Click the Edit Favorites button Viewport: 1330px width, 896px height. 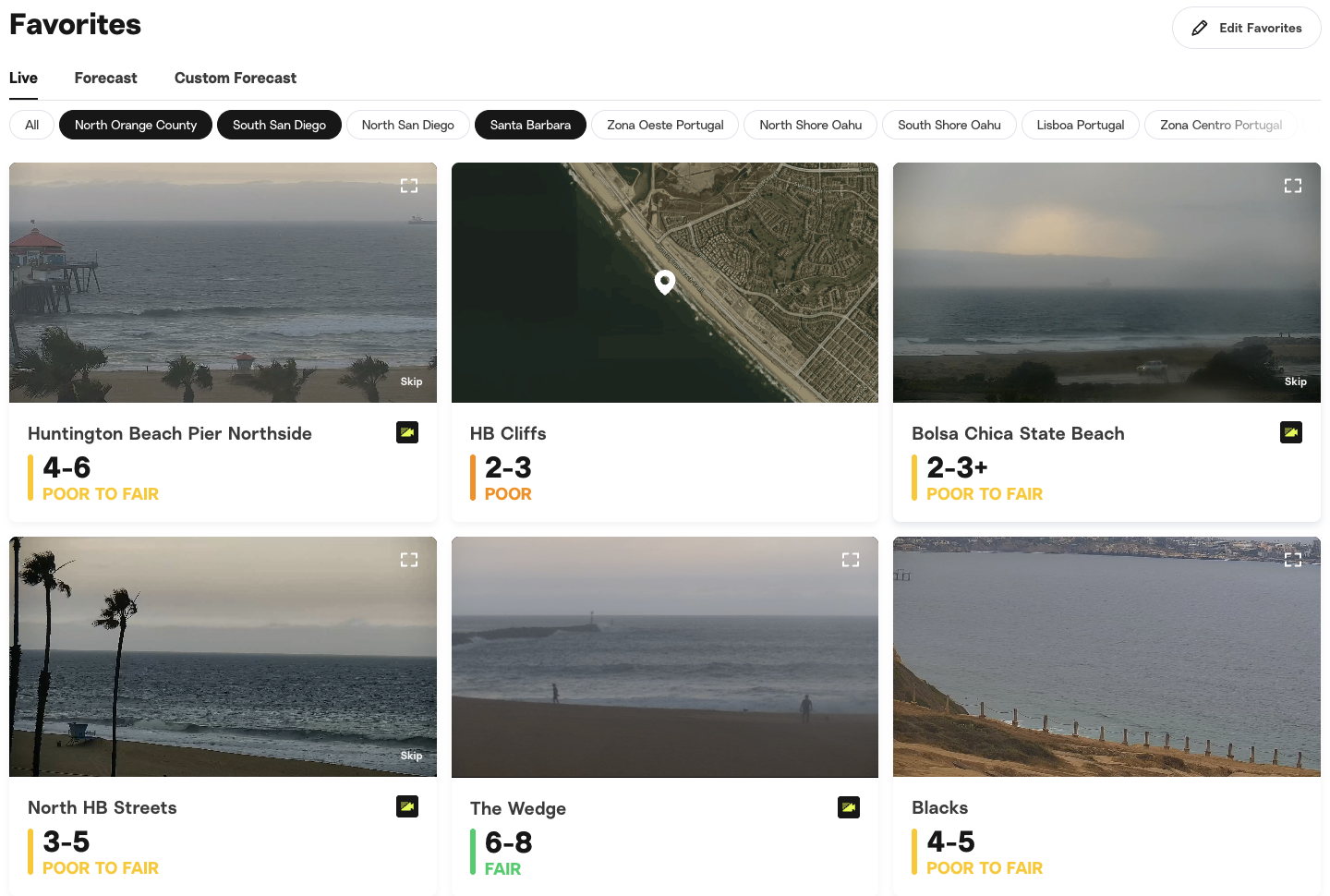tap(1247, 28)
